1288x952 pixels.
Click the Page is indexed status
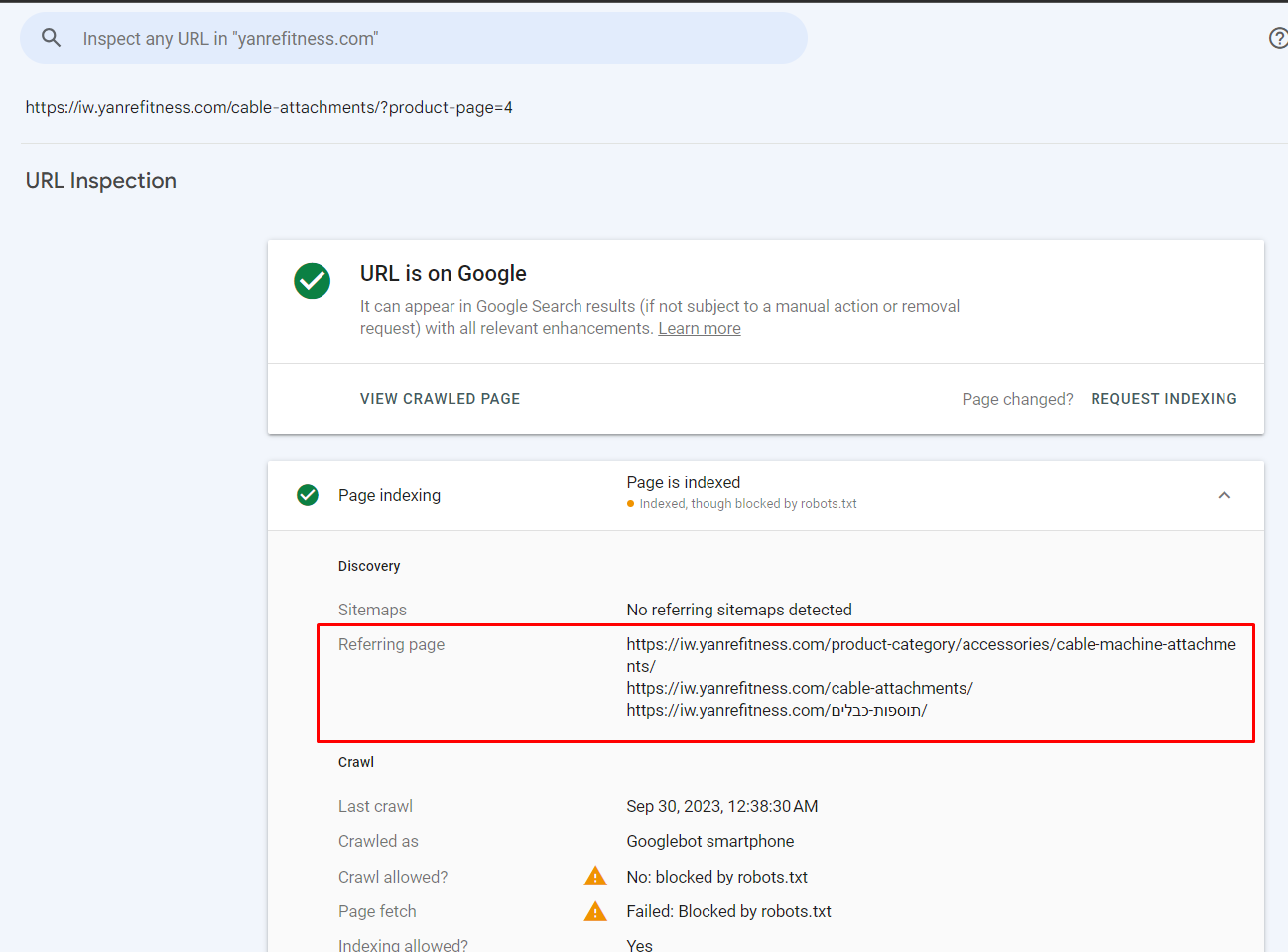[x=684, y=482]
